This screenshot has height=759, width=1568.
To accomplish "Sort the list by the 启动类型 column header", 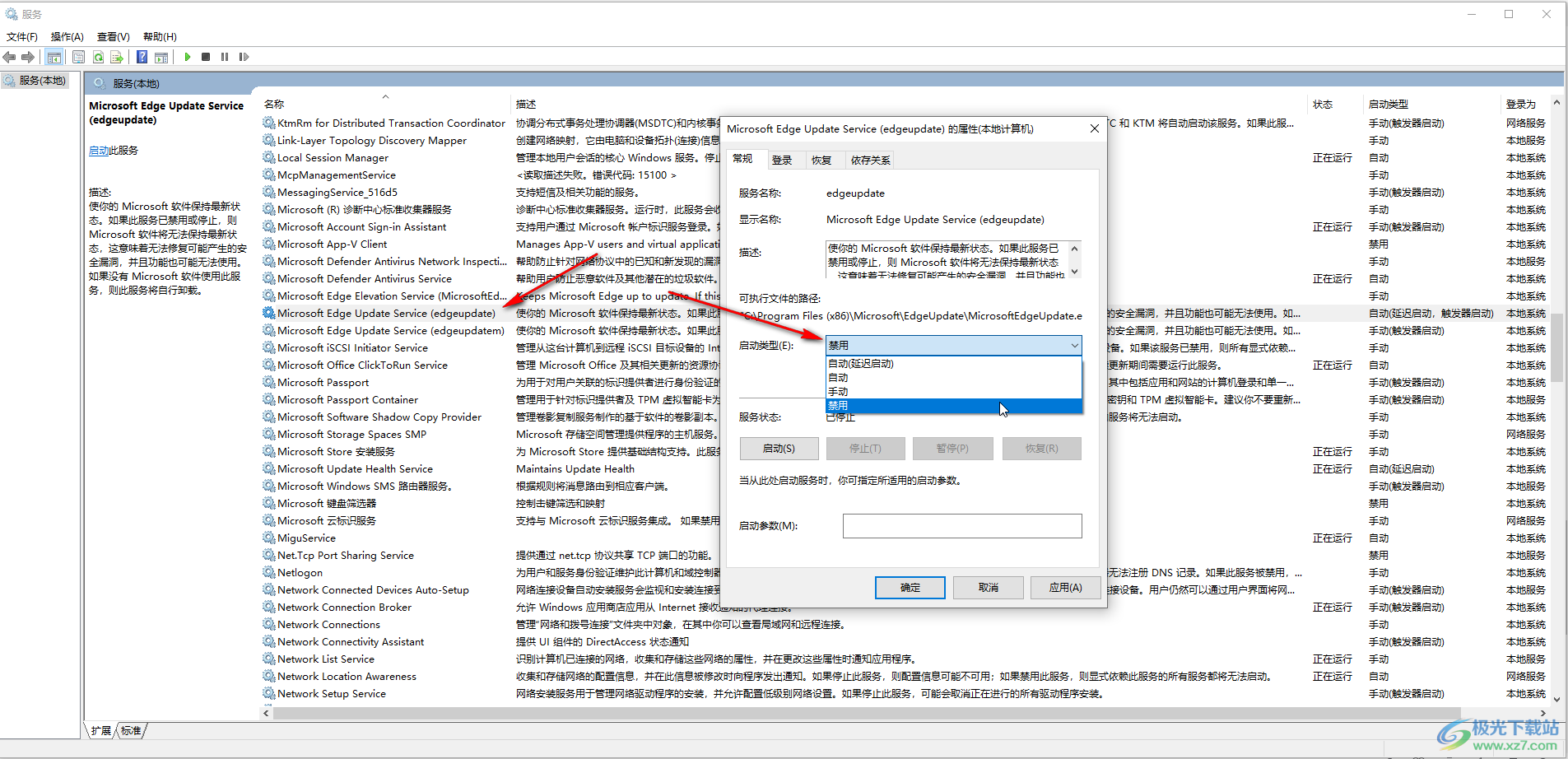I will click(x=1433, y=105).
